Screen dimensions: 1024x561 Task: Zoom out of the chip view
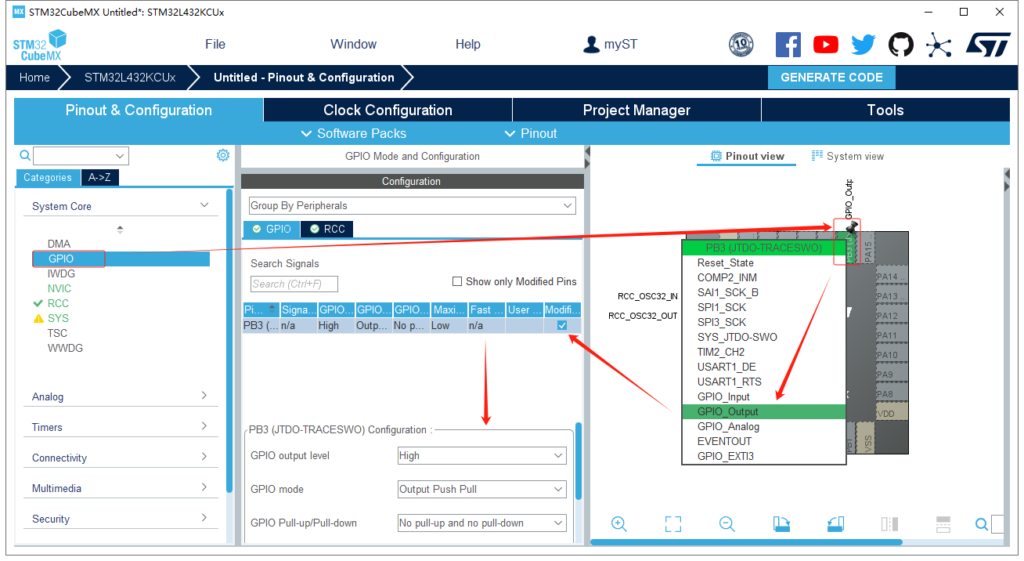pyautogui.click(x=727, y=524)
